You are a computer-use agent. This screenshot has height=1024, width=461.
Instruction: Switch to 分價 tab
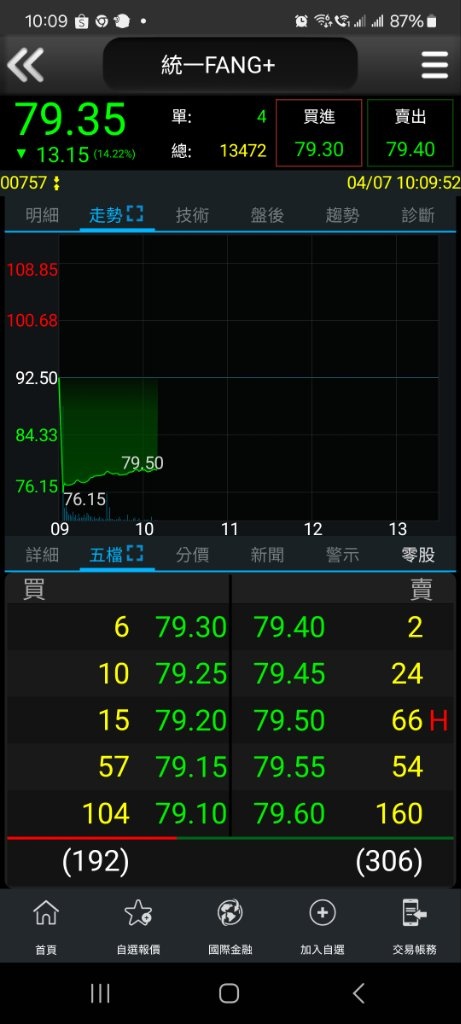click(192, 555)
